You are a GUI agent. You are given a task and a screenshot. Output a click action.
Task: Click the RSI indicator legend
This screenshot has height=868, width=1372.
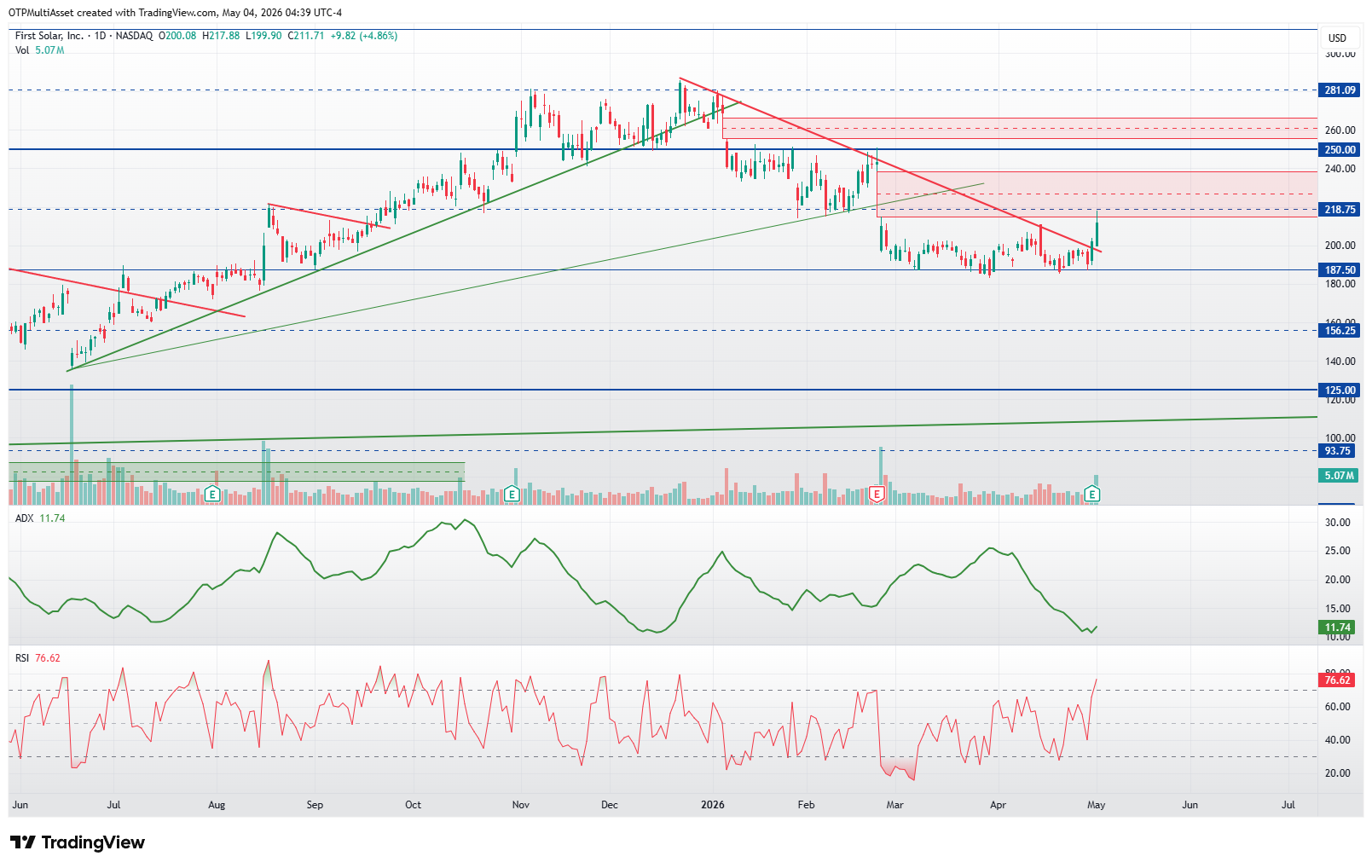[38, 658]
